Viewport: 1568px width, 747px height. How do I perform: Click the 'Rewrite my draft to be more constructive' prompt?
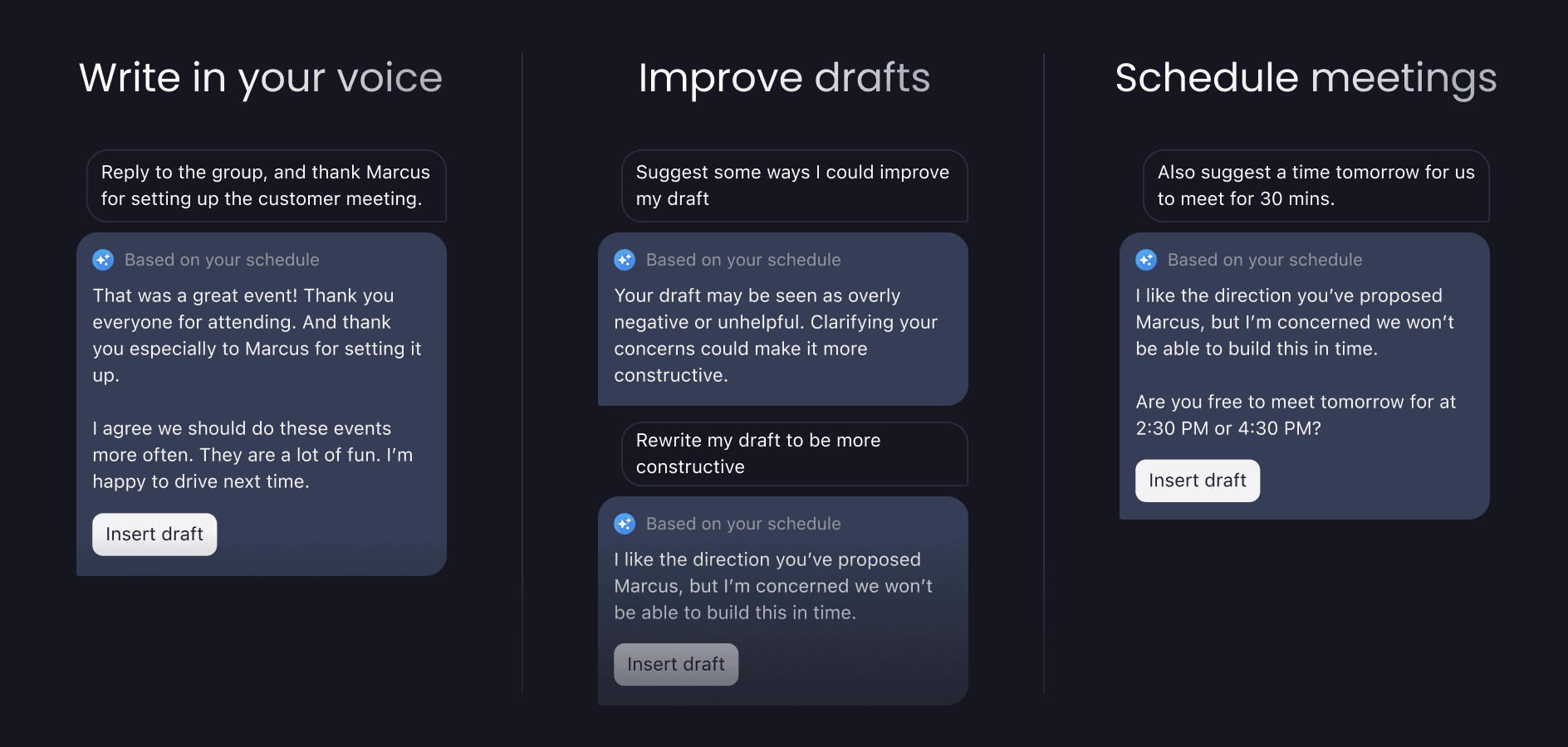click(794, 454)
